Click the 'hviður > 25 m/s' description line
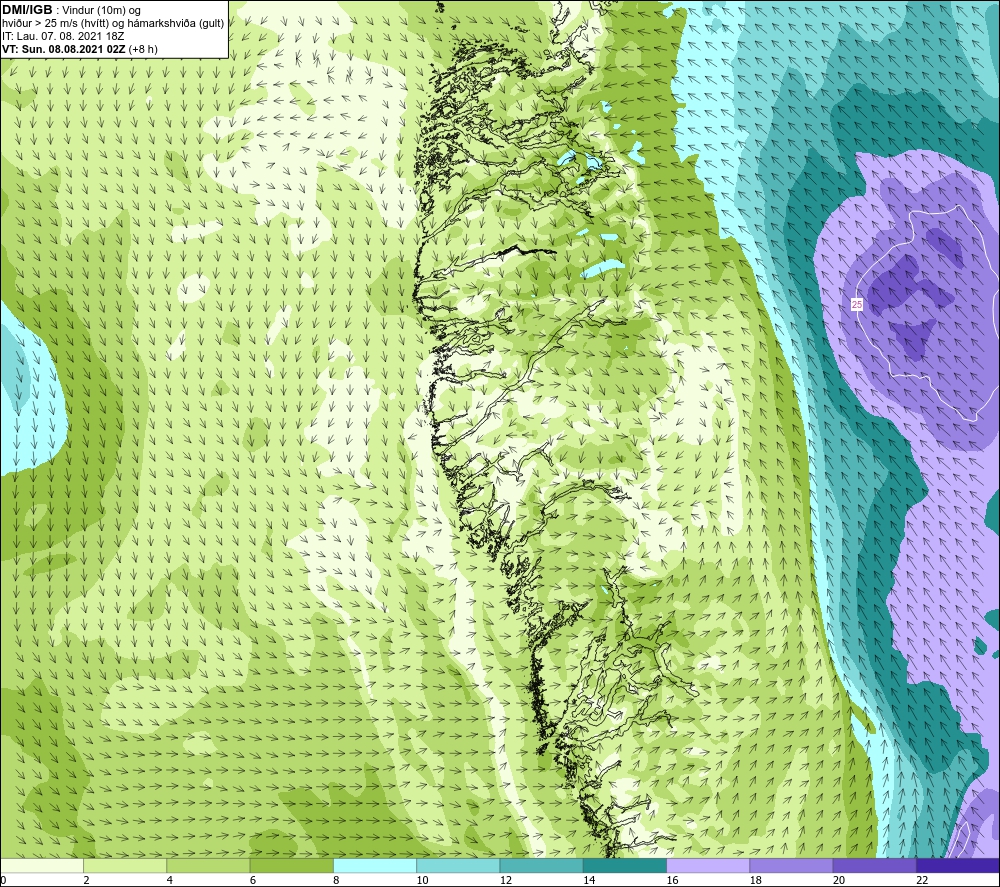Viewport: 1000px width, 887px height. click(x=113, y=24)
